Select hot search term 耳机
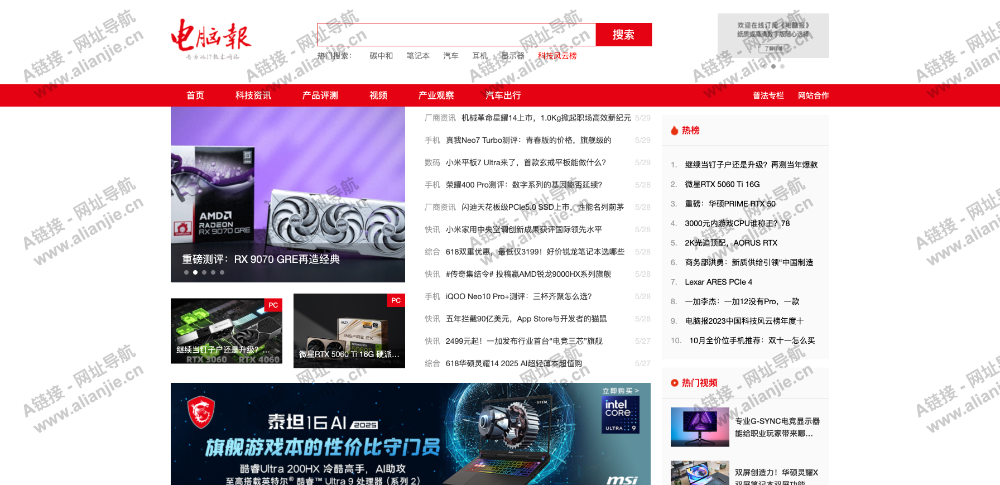 click(480, 56)
